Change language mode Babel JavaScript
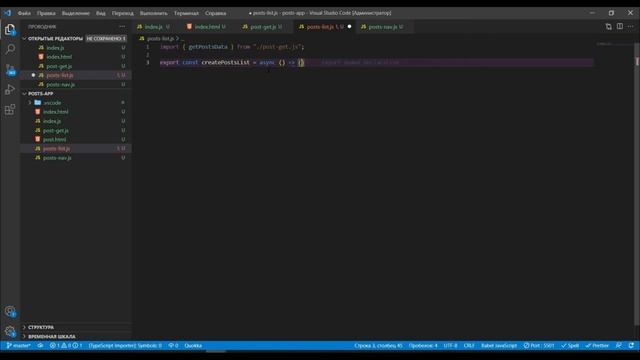Viewport: 640px width, 360px height. coord(499,346)
